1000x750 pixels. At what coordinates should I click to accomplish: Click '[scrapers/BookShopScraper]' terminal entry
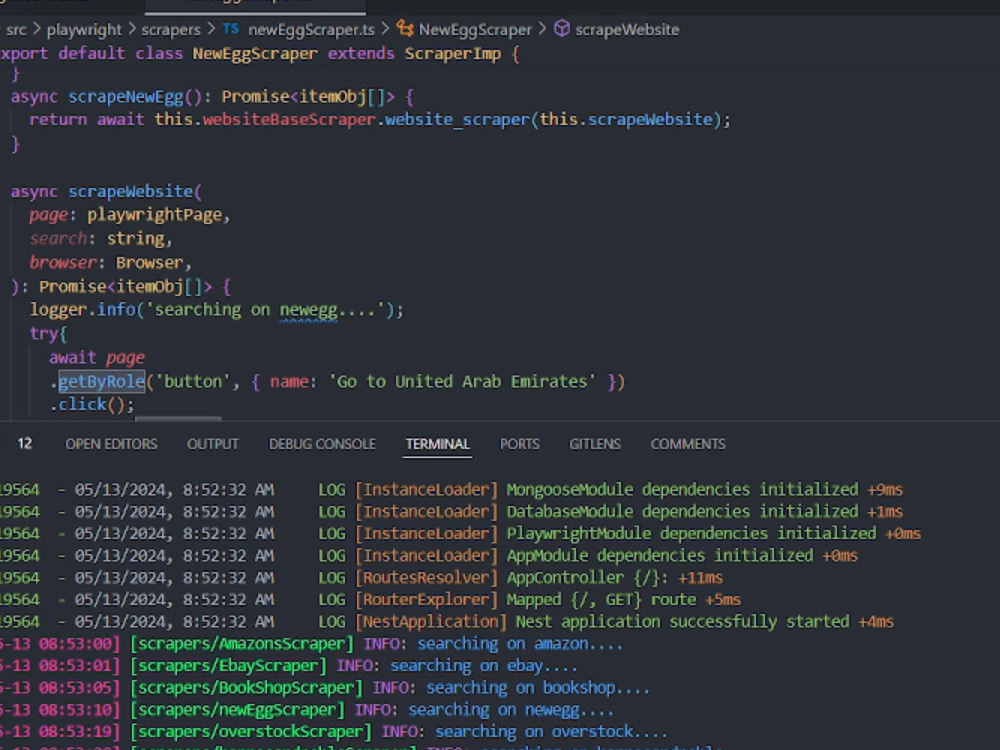246,688
